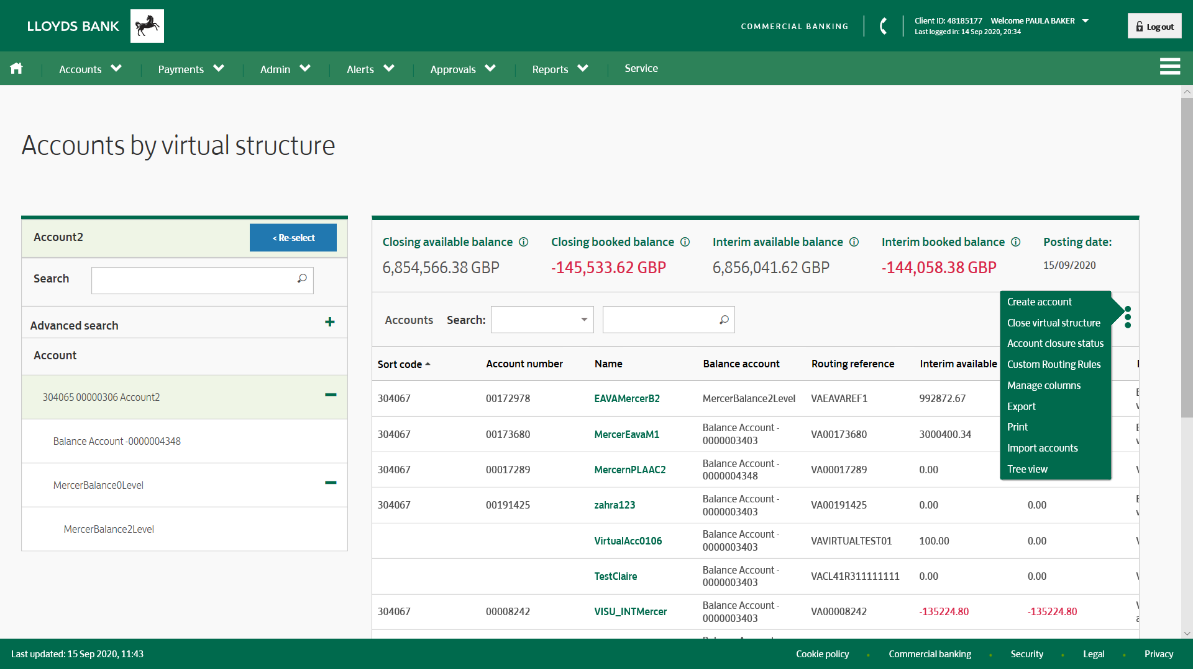The height and width of the screenshot is (669, 1193).
Task: Select Balance Account -0000004348 tree row
Action: [x=184, y=441]
